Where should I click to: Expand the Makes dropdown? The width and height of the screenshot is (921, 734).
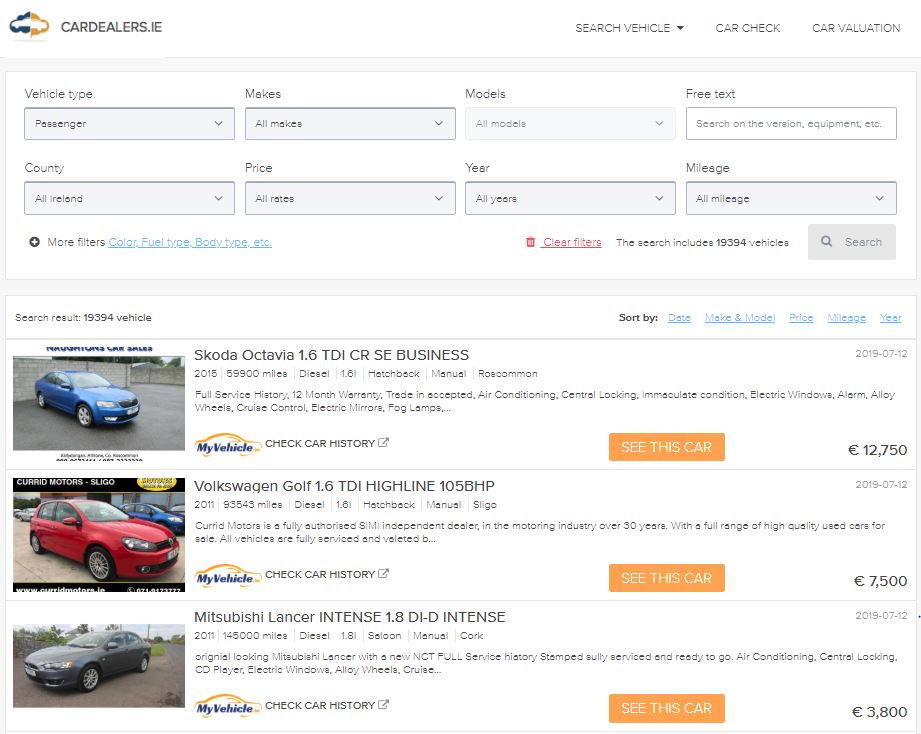point(349,124)
